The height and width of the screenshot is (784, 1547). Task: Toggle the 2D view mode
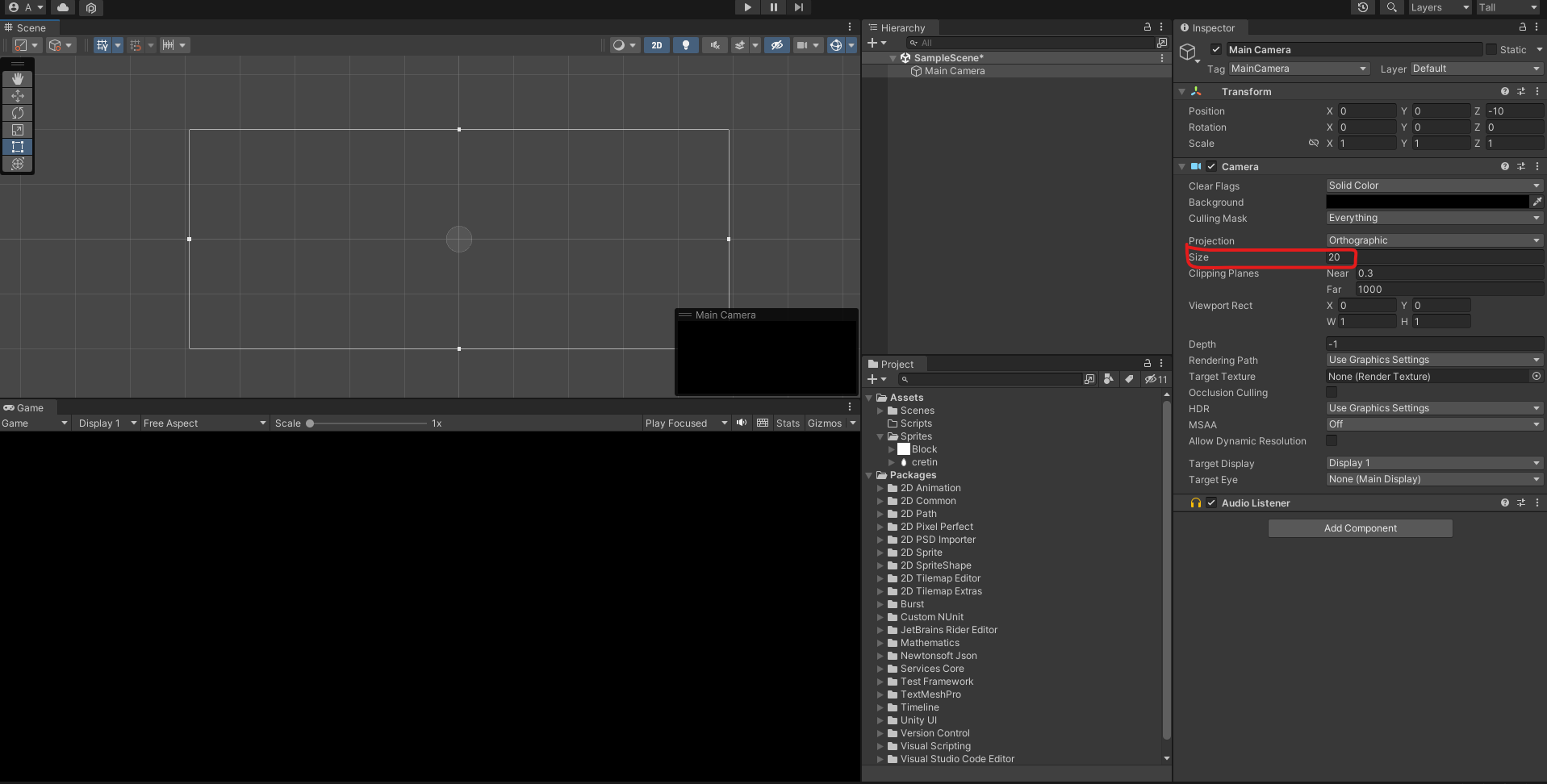point(657,45)
